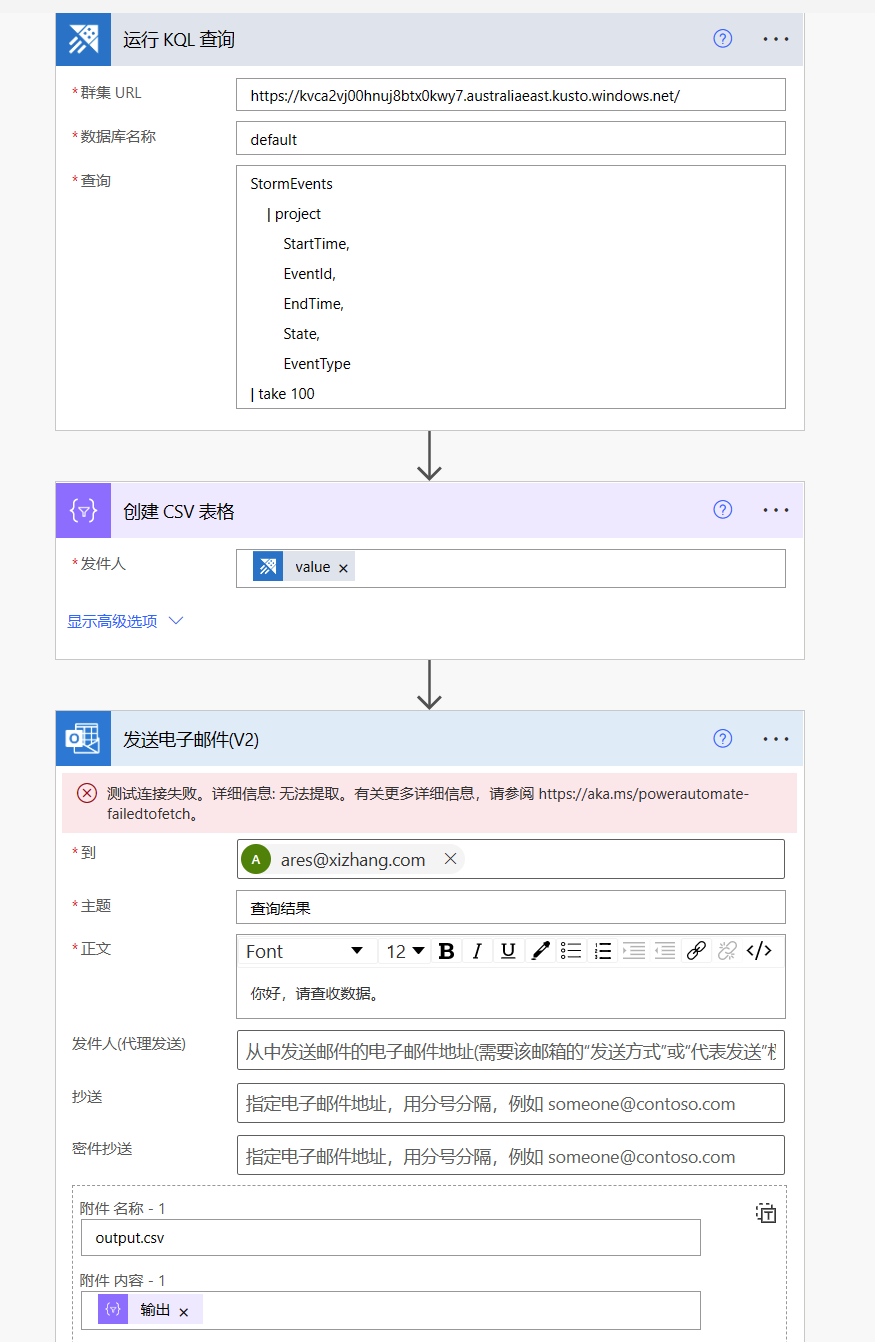
Task: Click the EventType line in the query
Action: pos(317,364)
